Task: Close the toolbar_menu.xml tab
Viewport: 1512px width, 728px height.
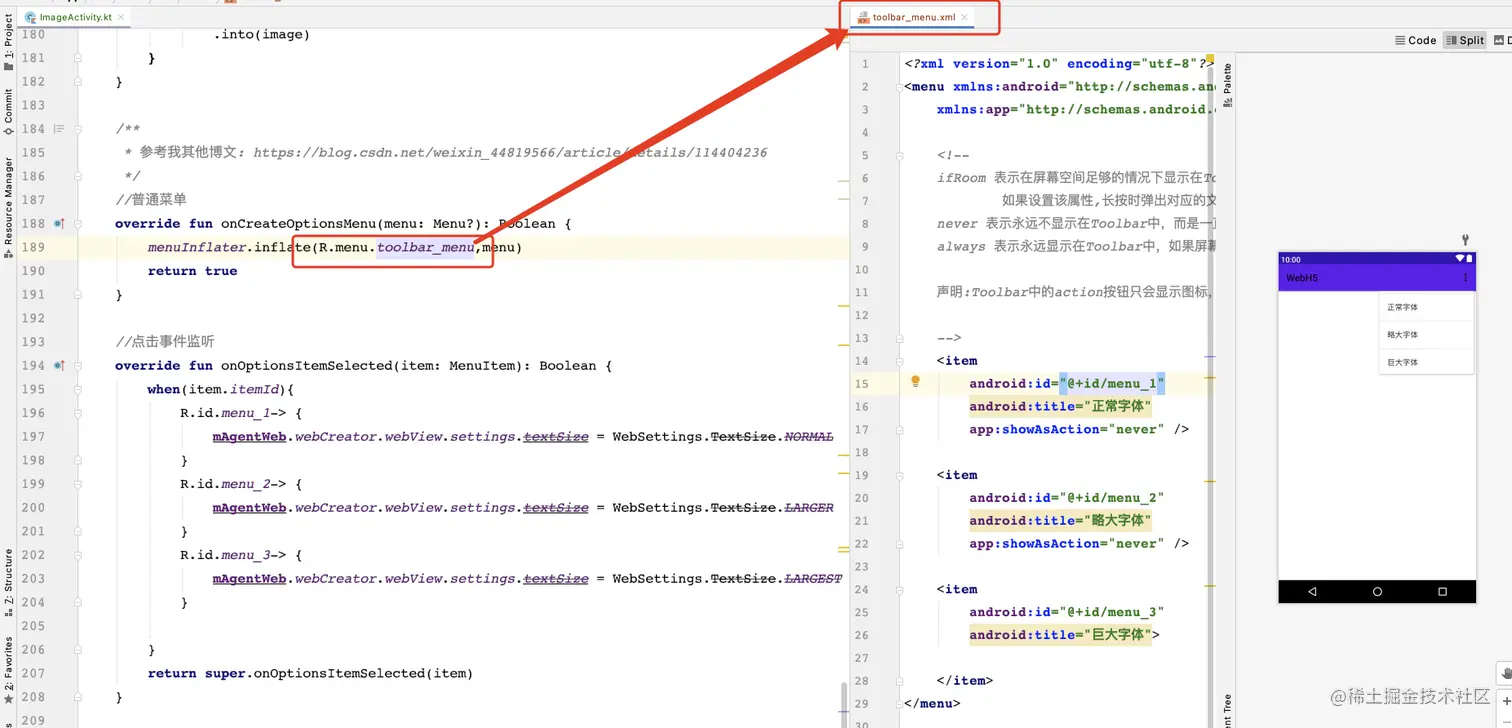Action: tap(965, 17)
